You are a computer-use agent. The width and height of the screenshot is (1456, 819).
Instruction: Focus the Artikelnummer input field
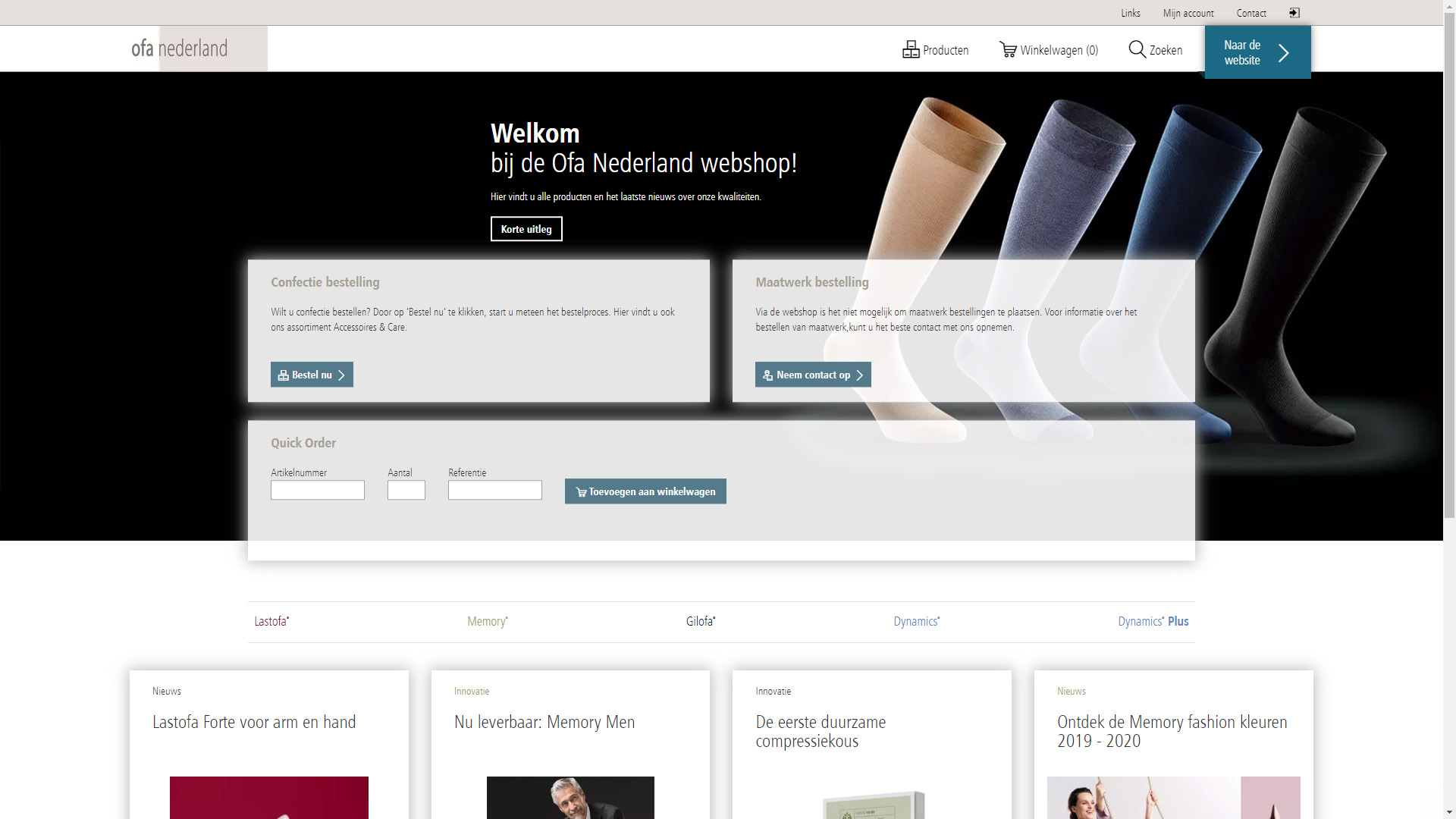point(318,490)
